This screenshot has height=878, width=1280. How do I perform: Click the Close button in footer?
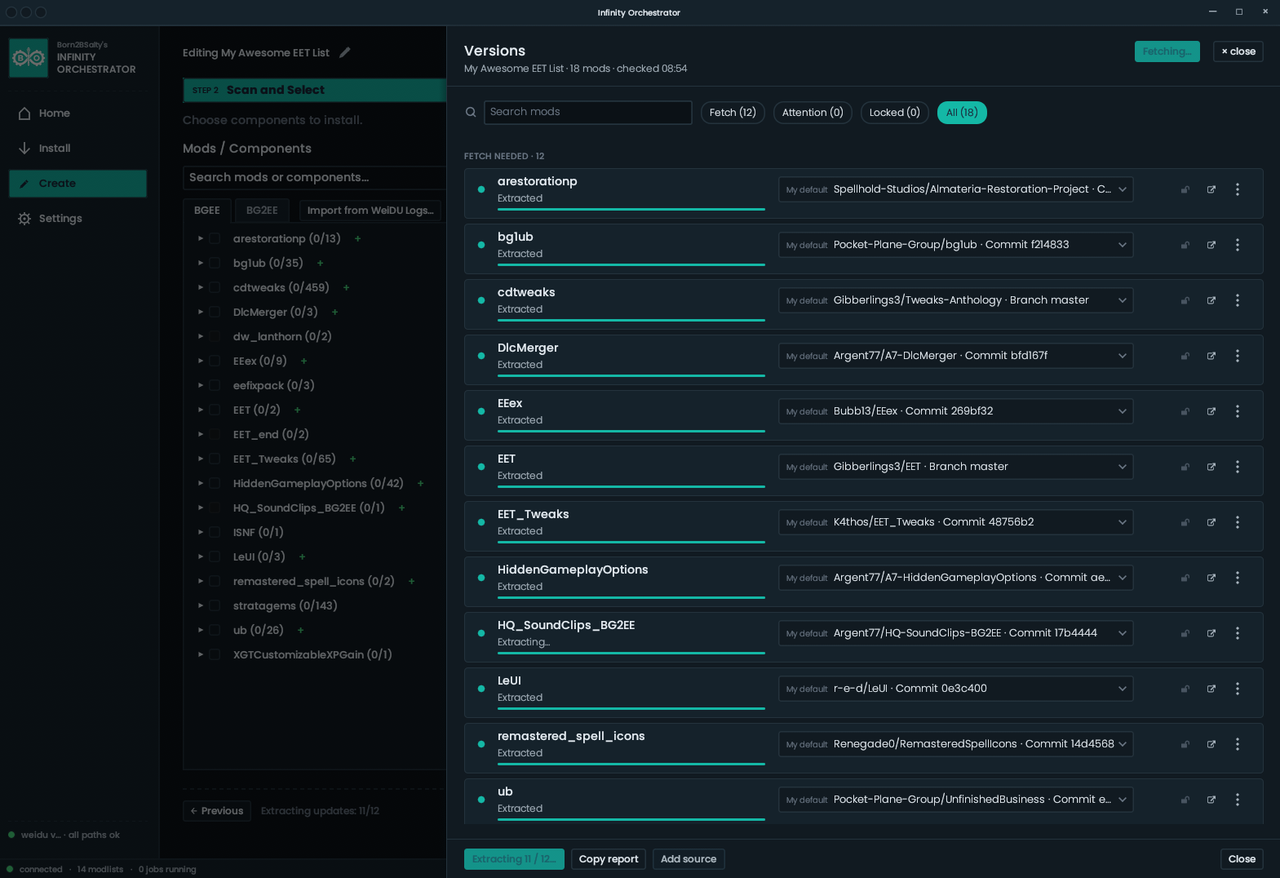[x=1242, y=859]
